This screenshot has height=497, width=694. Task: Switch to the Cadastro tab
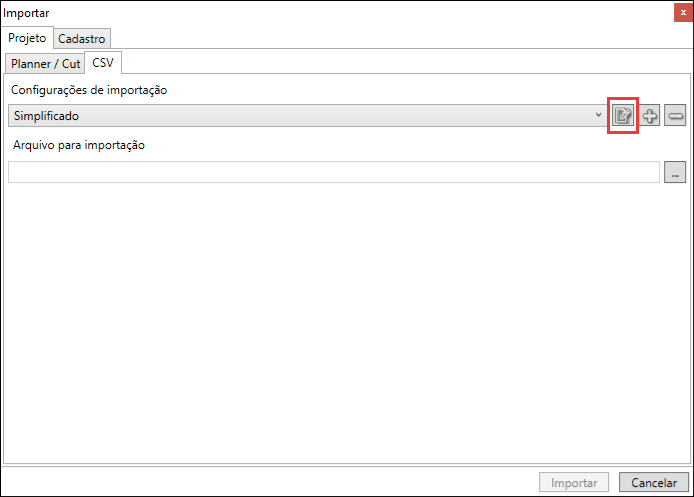tap(82, 39)
